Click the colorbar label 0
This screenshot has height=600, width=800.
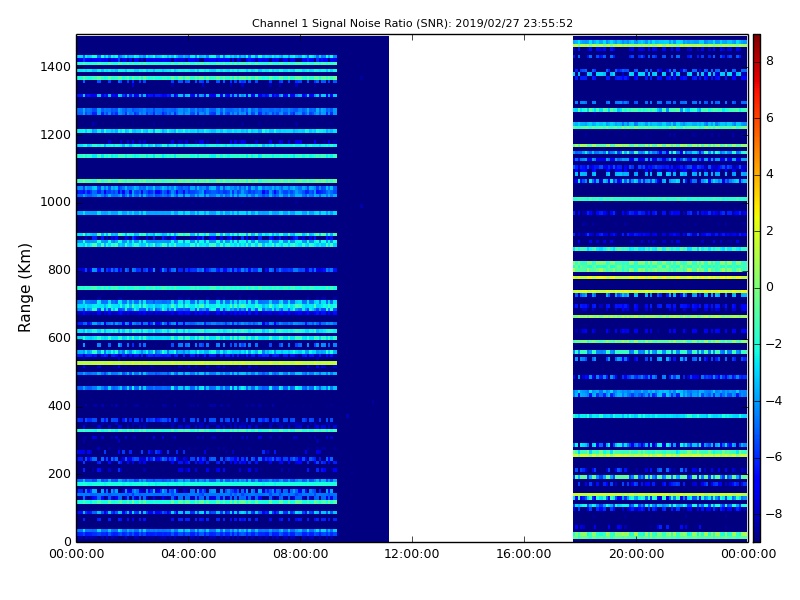[x=770, y=287]
